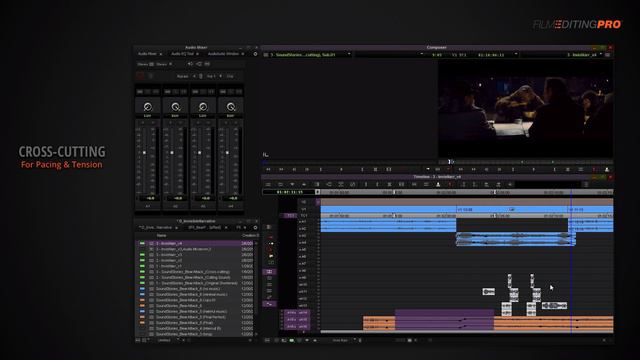Viewport: 640px width, 360px height.
Task: Open the Stereo mix mode dropdown
Action: point(164,64)
